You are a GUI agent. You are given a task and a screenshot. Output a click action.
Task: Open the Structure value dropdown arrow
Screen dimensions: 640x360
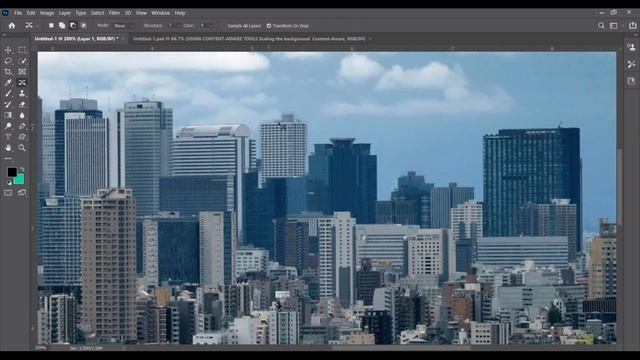(179, 26)
